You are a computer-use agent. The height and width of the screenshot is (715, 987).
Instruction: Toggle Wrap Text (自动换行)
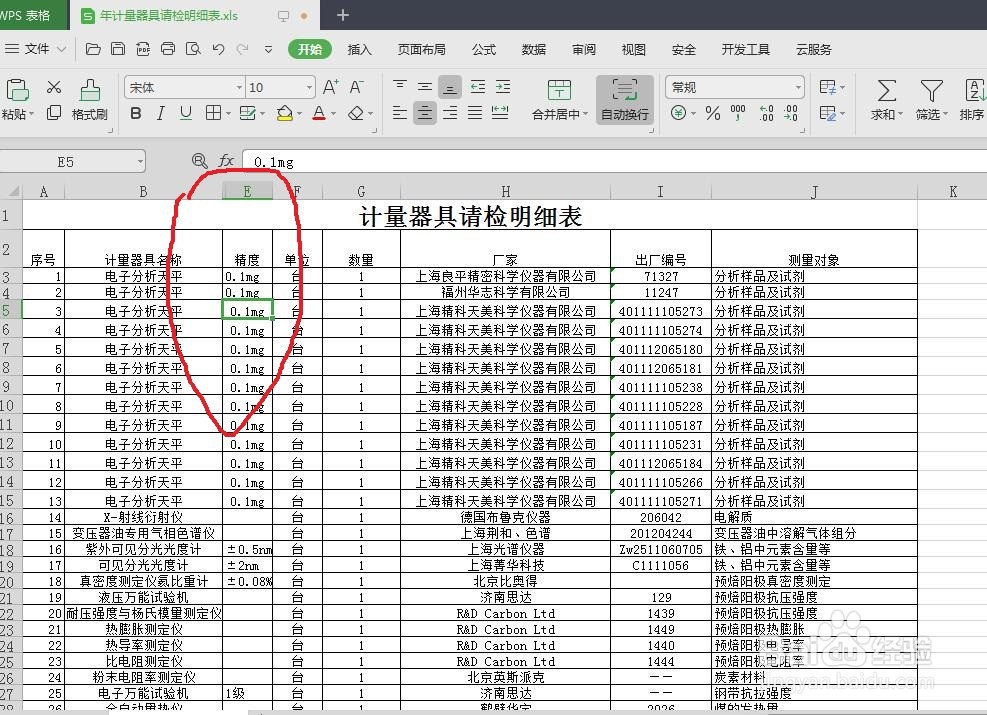click(624, 100)
